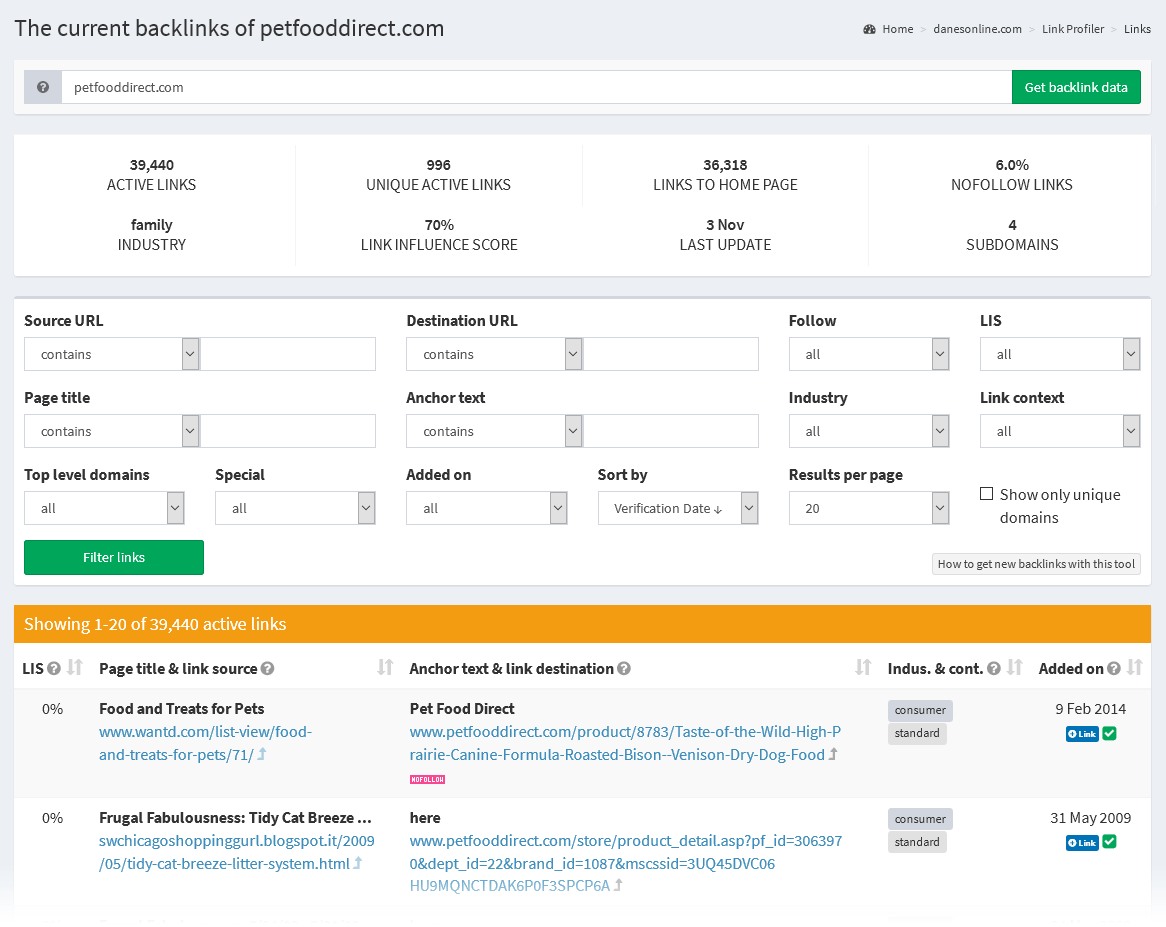Click the help icon beside the URL input
Viewport: 1166px width, 927px height.
click(x=41, y=87)
